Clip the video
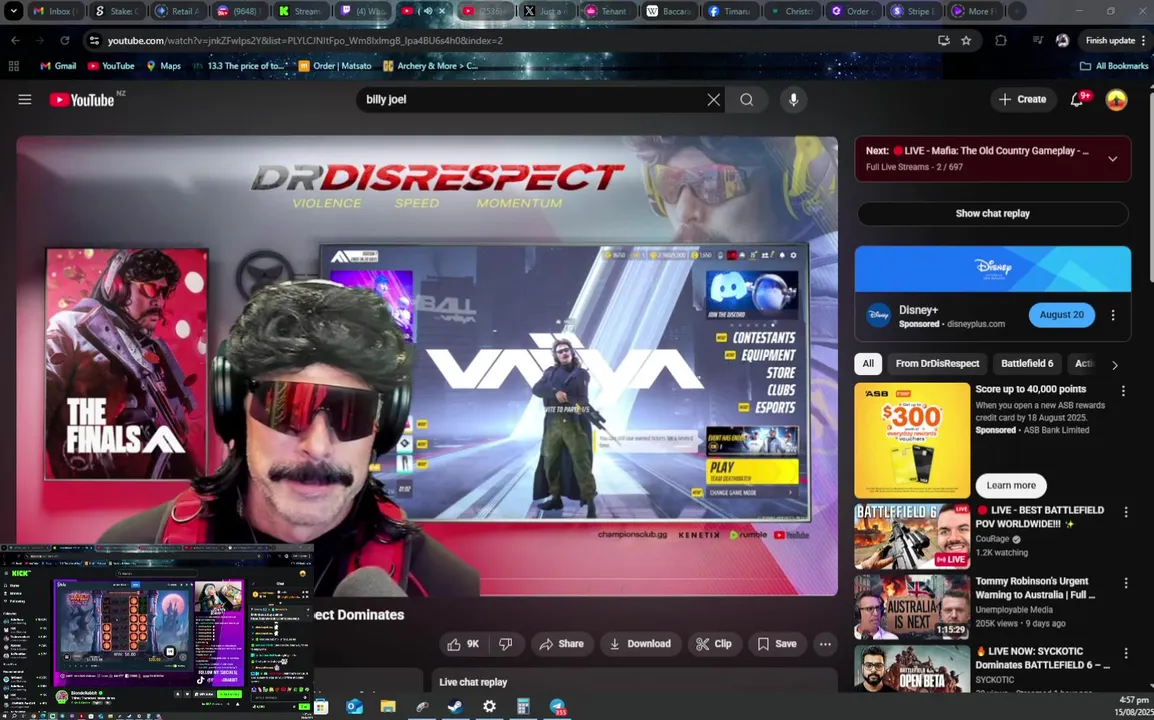 714,643
